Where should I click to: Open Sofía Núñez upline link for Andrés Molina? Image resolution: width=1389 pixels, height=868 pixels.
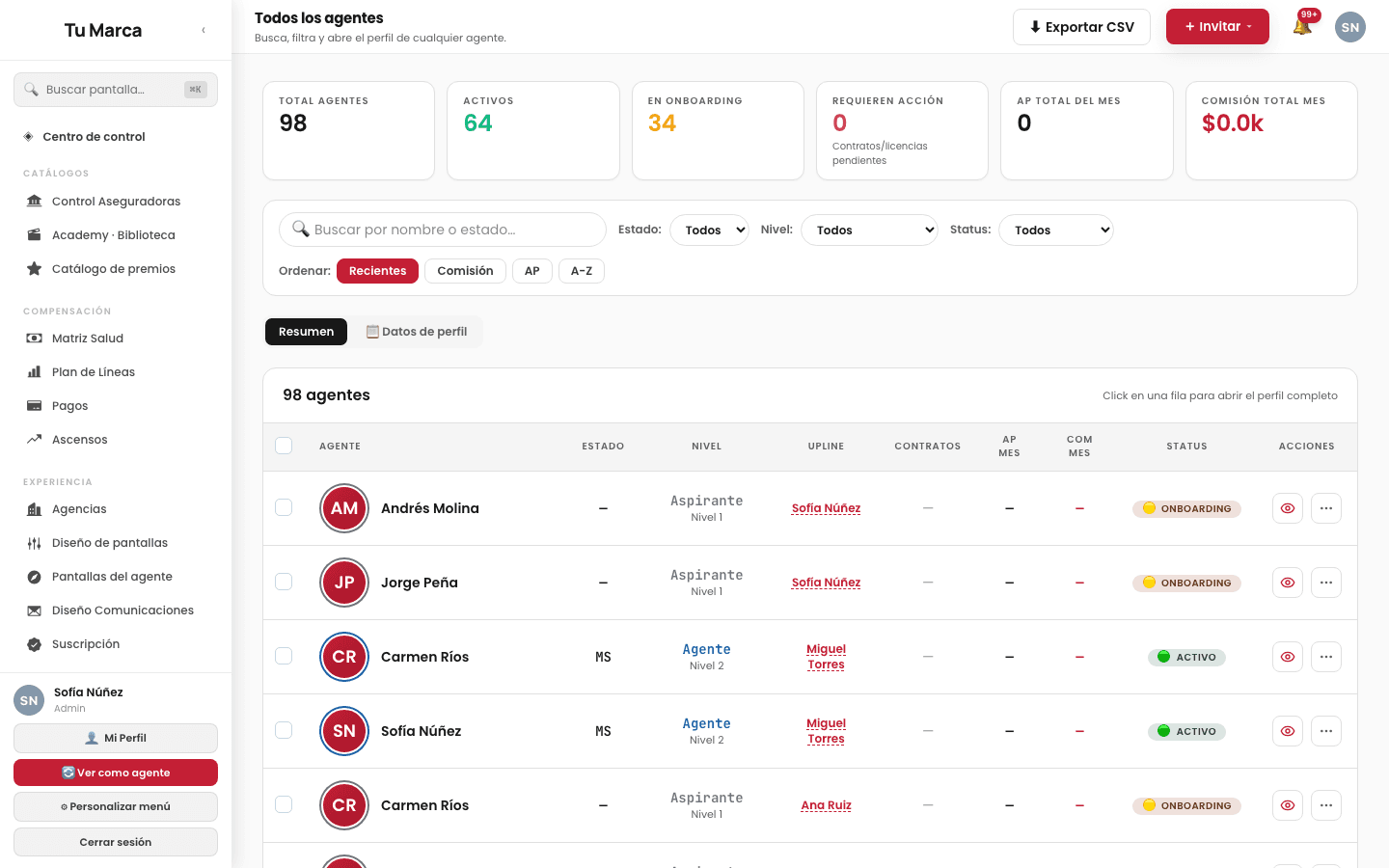pyautogui.click(x=826, y=508)
